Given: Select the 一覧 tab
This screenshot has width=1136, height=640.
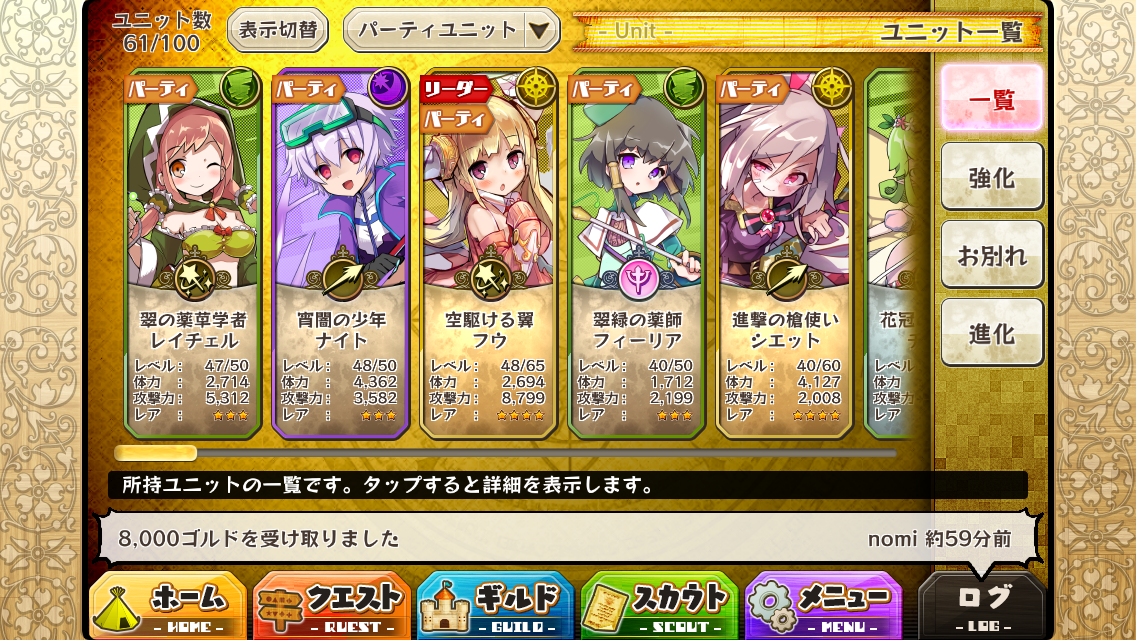Looking at the screenshot, I should coord(992,99).
